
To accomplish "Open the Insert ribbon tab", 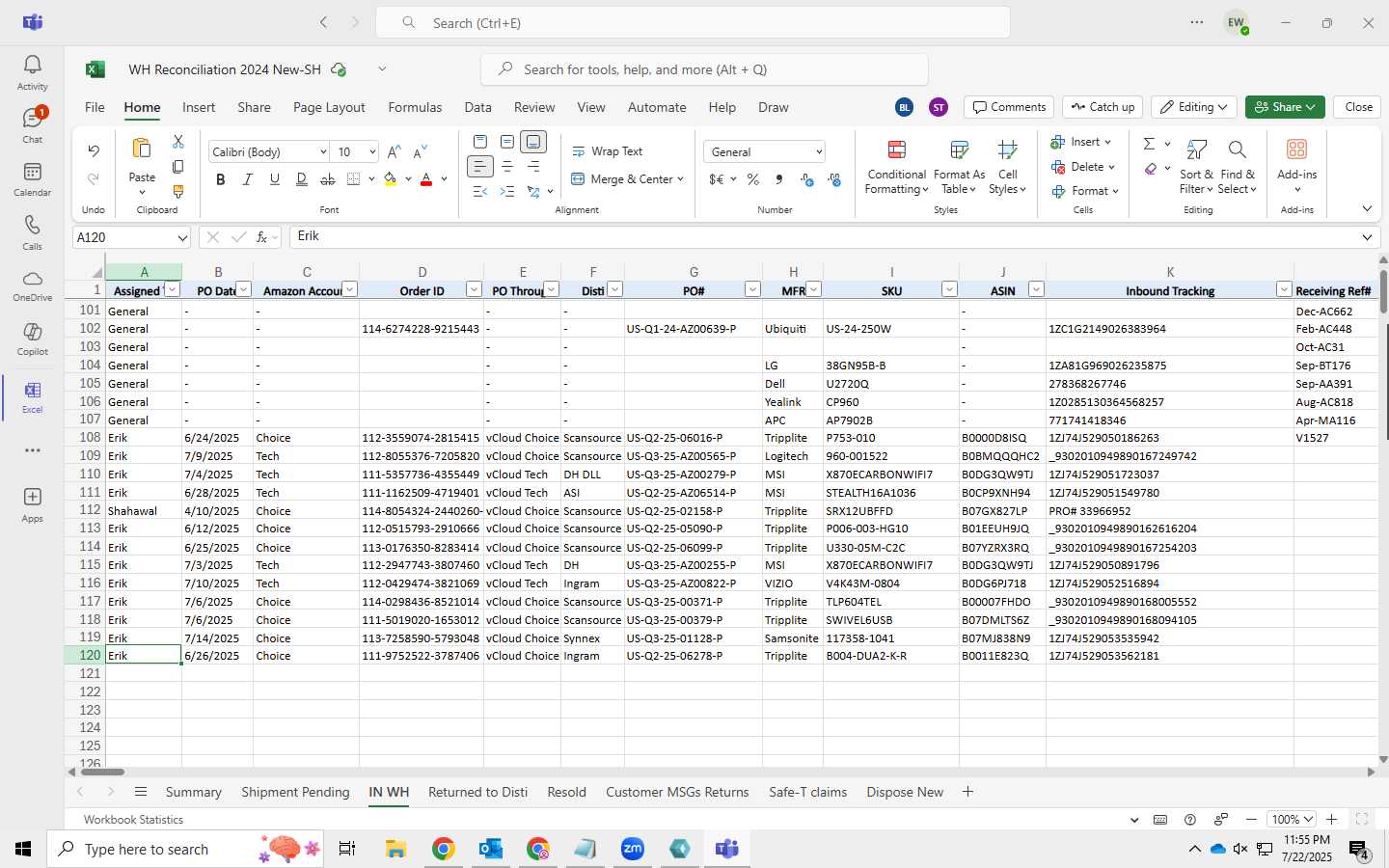I will (x=199, y=107).
